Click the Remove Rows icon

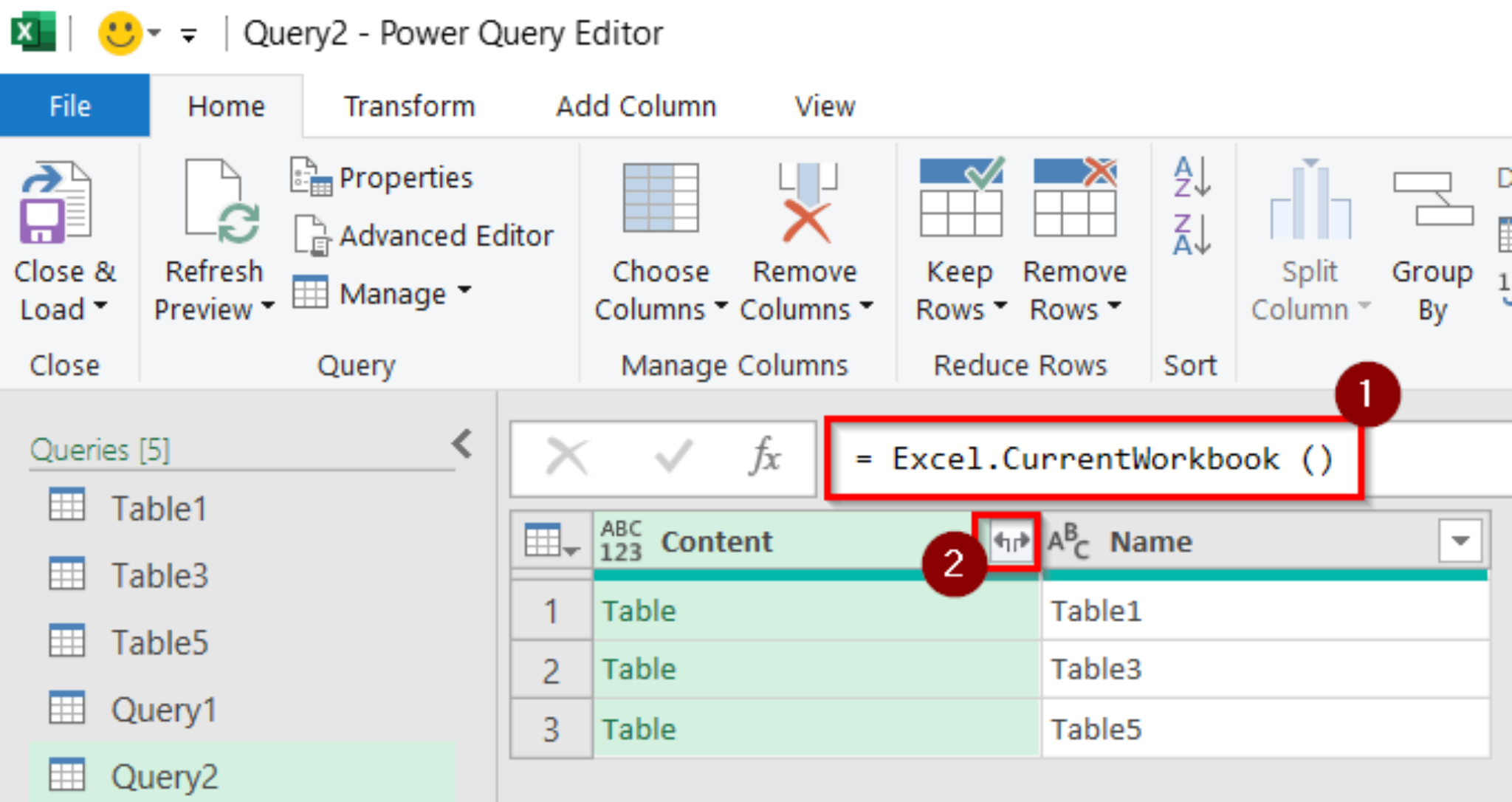pyautogui.click(x=1075, y=196)
